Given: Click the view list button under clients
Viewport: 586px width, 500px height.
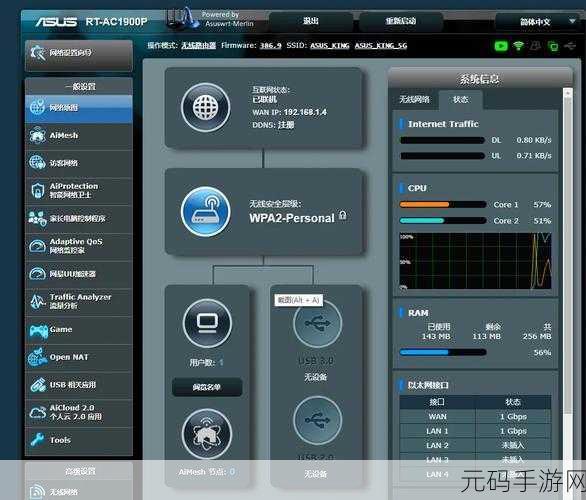Looking at the screenshot, I should [x=207, y=387].
